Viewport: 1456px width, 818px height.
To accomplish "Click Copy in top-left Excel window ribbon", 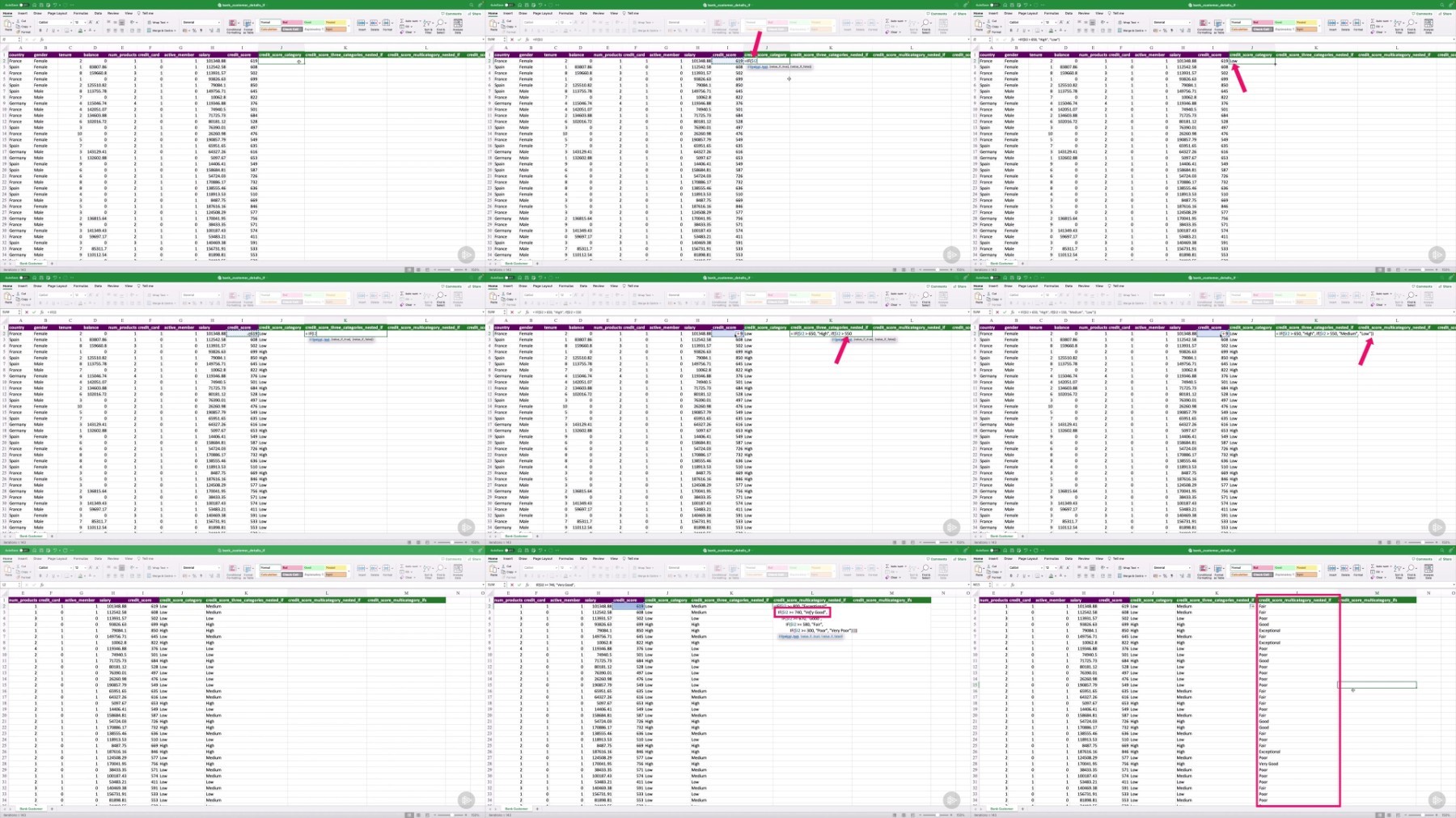I will coord(23,27).
